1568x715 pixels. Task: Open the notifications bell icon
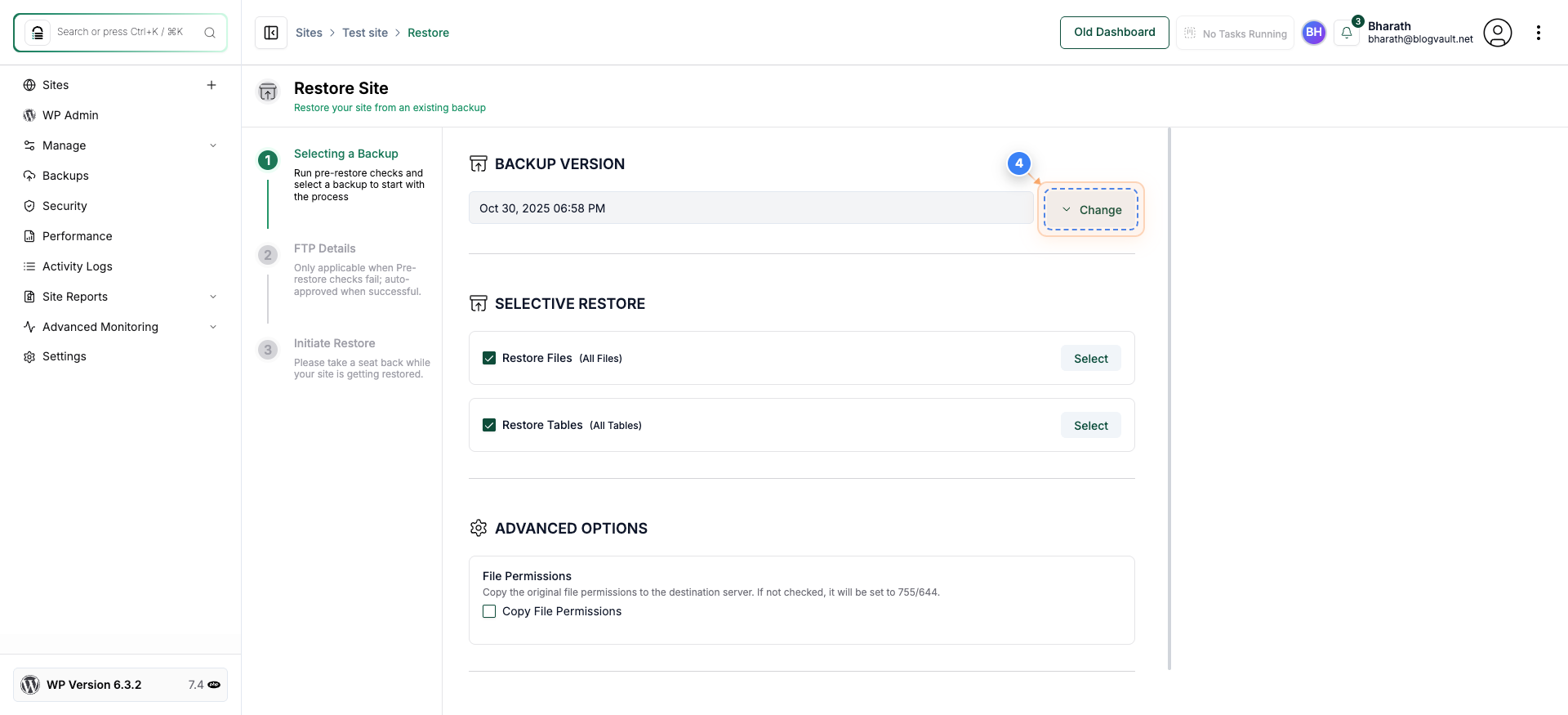pyautogui.click(x=1346, y=33)
